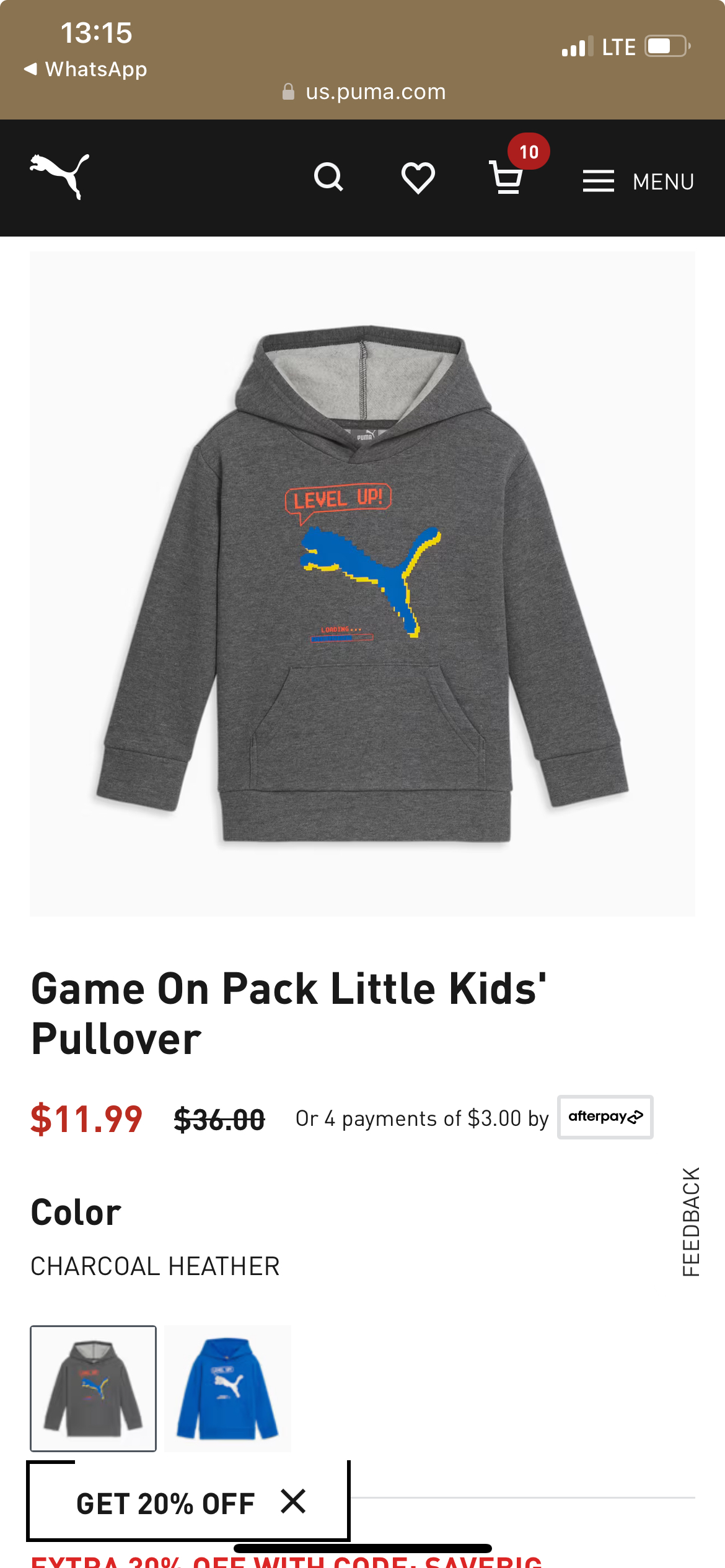Viewport: 725px width, 1568px height.
Task: Tap the main gray hoodie product image
Action: pos(362,584)
